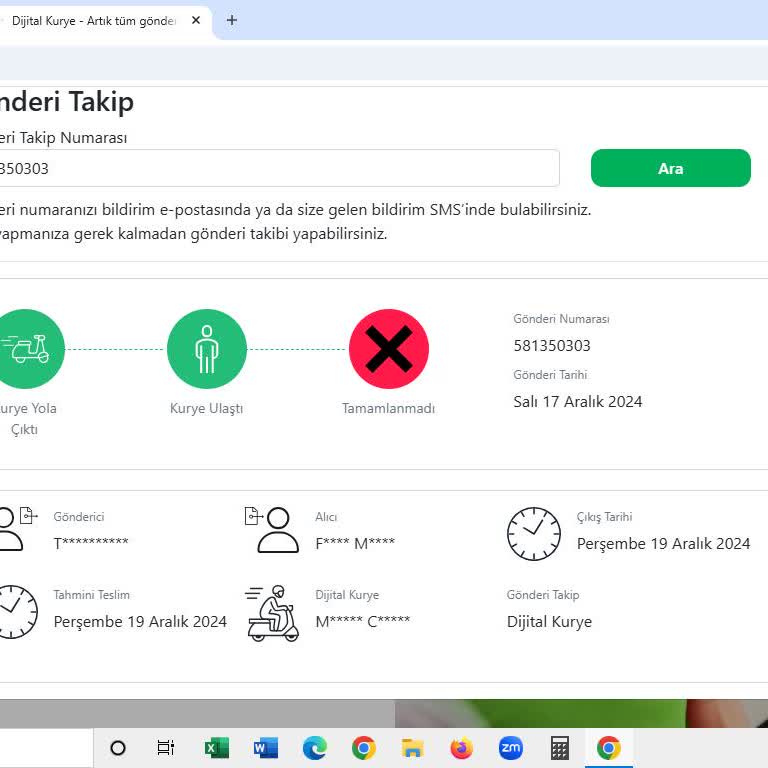768x768 pixels.
Task: Click the shipment number 581350303
Action: [x=552, y=346]
